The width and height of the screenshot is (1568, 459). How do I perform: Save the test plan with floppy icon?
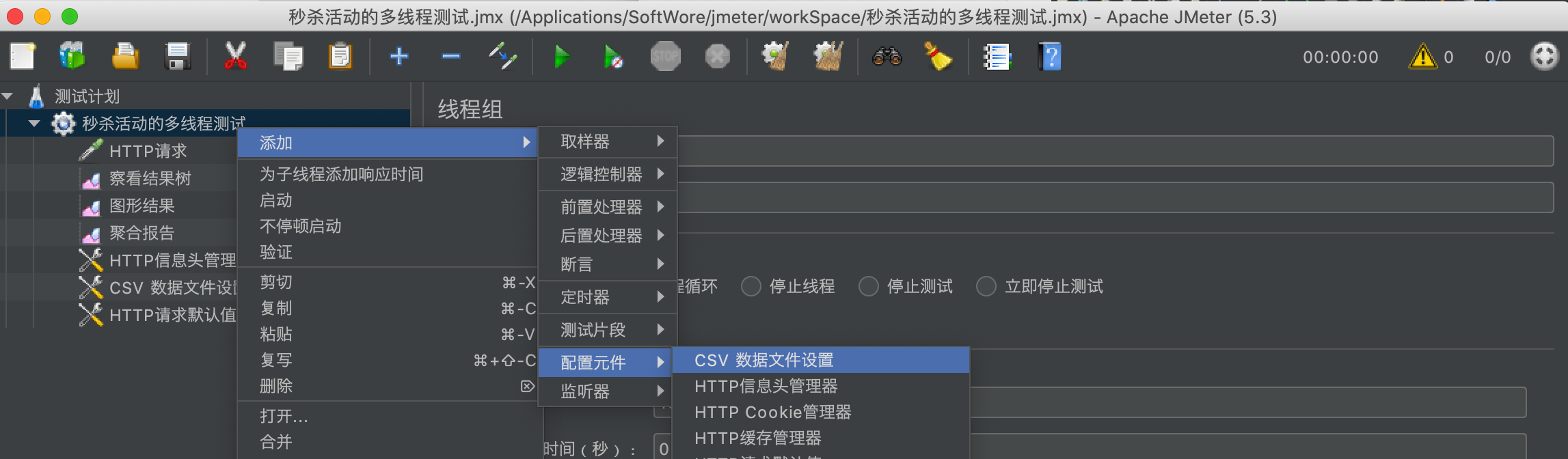click(177, 56)
